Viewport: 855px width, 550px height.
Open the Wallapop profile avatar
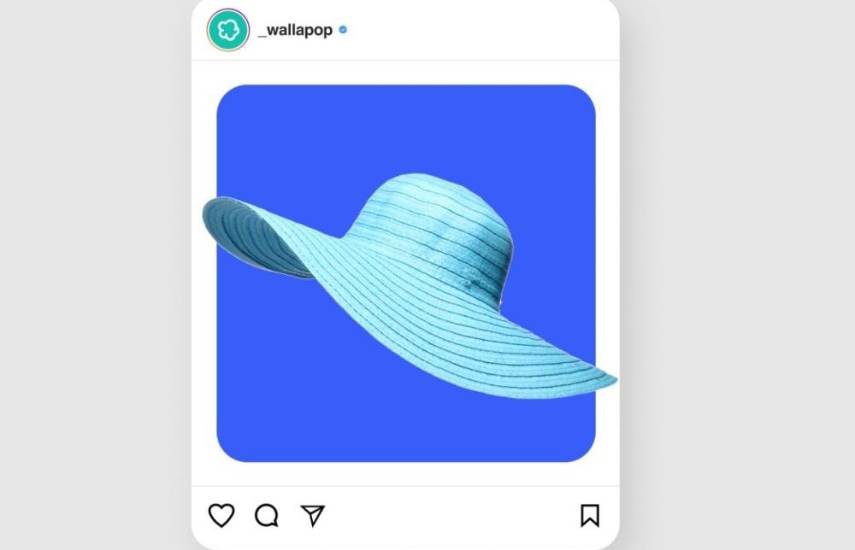point(228,30)
